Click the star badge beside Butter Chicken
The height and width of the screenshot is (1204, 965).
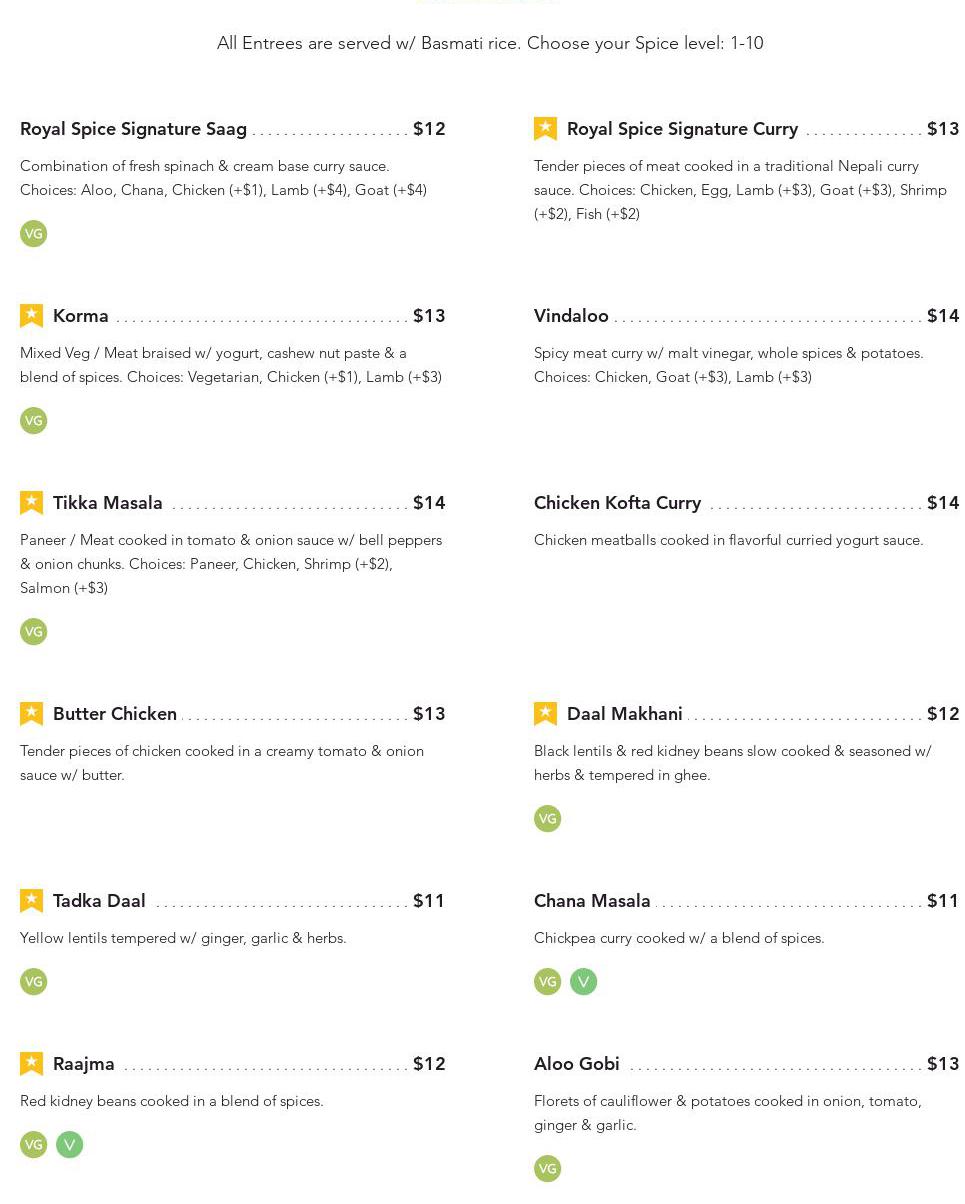[x=31, y=714]
